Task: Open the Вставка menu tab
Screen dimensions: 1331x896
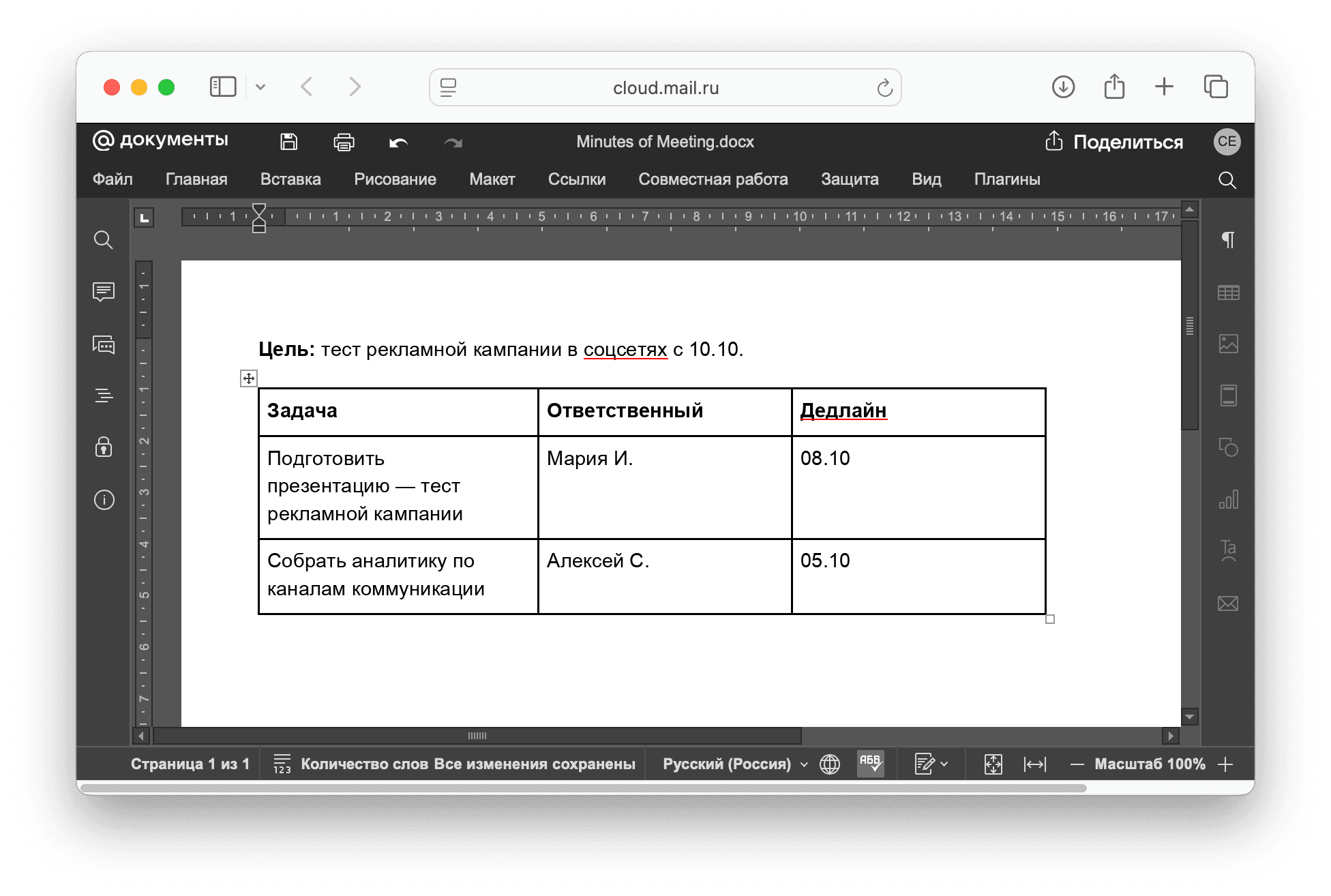Action: point(290,179)
